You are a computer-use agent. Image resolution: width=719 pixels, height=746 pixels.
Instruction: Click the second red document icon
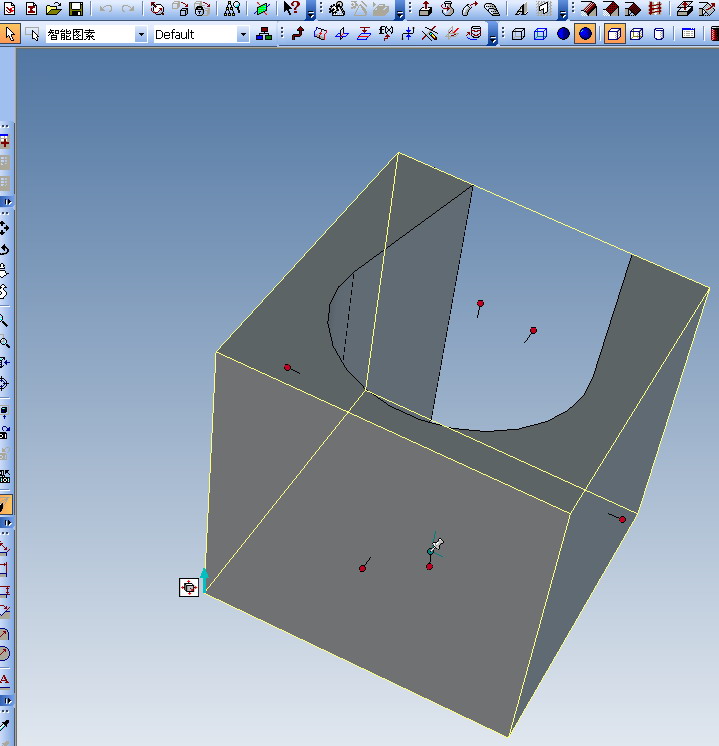pyautogui.click(x=31, y=8)
